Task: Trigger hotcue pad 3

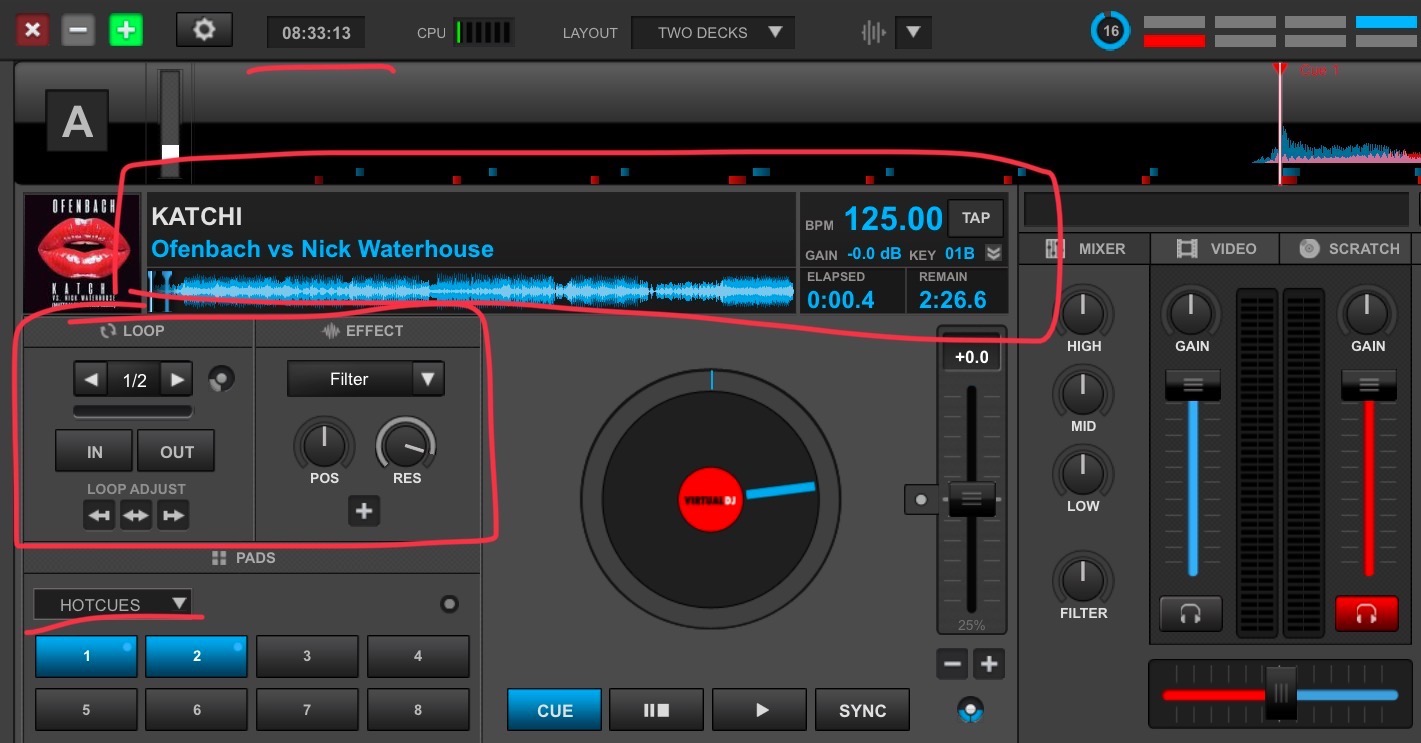Action: (x=307, y=656)
